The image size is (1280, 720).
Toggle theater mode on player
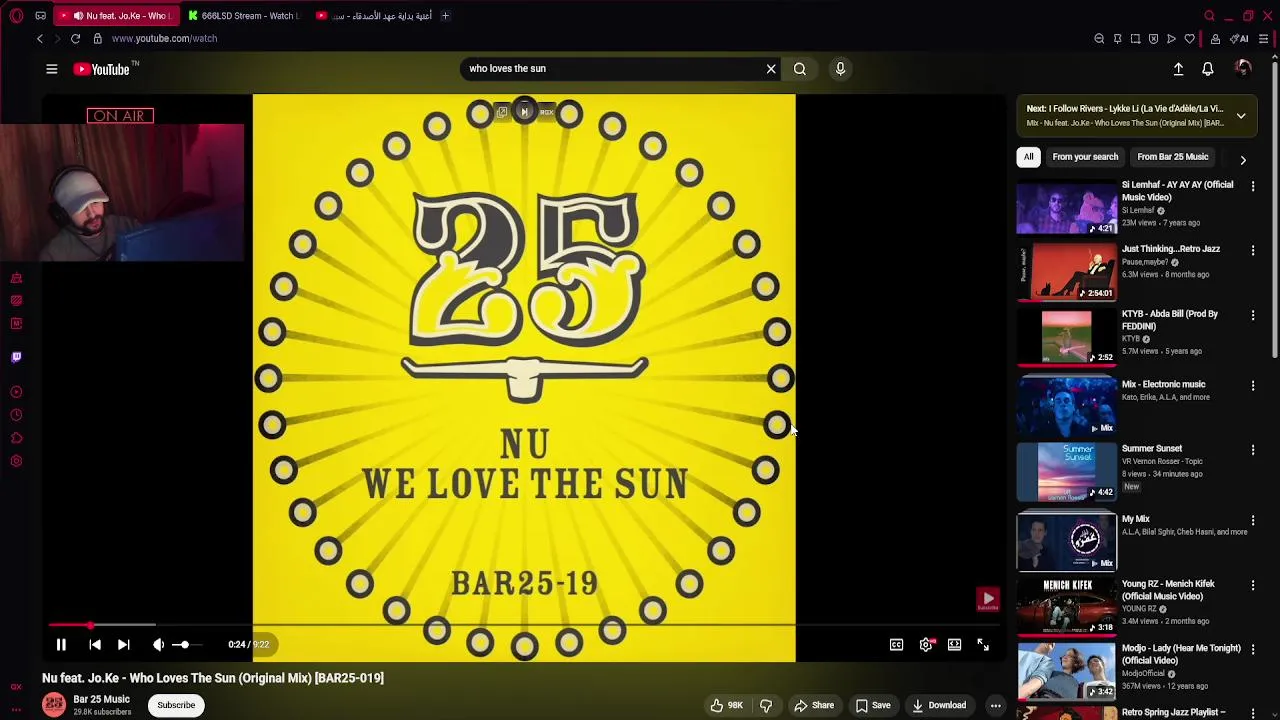955,645
